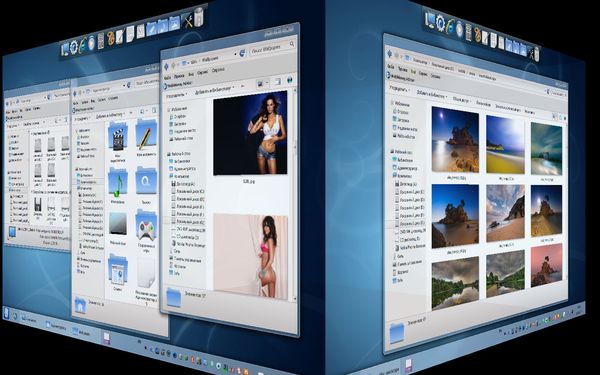Open the Правка menu in wallpapers window
Screen dimensions: 600x375
[179, 75]
